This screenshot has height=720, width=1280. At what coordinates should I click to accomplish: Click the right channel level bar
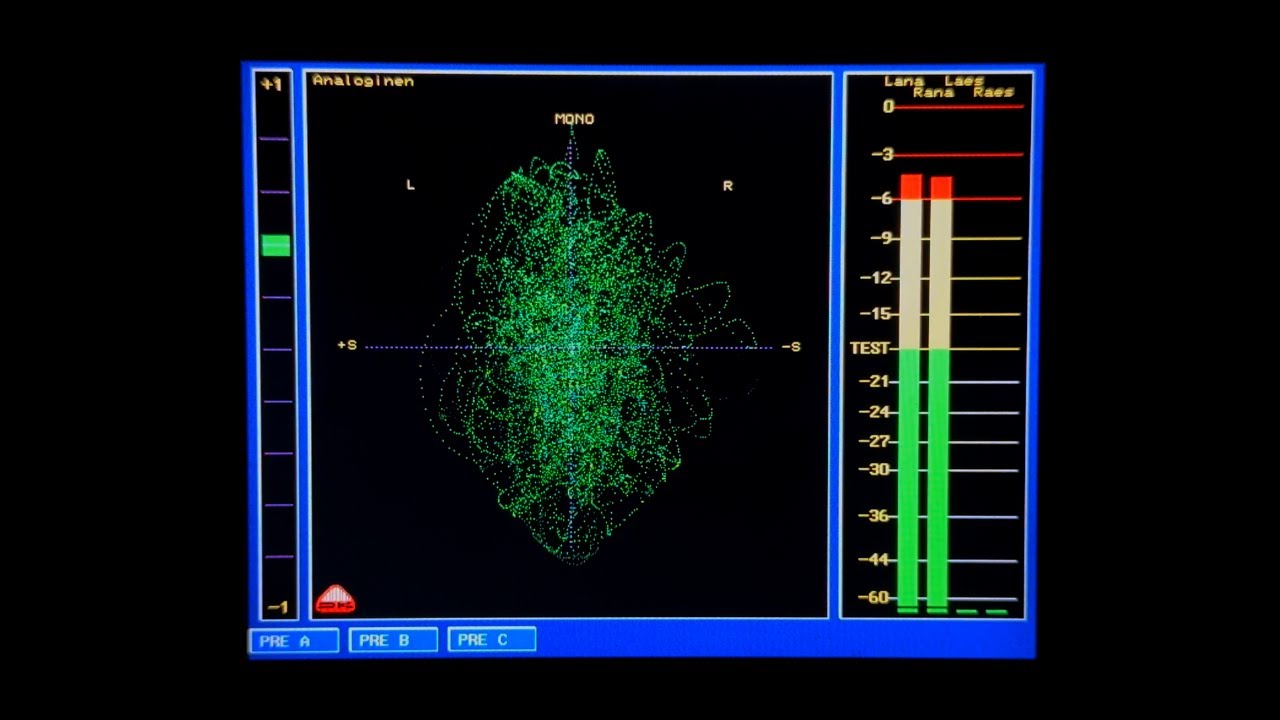coord(940,391)
